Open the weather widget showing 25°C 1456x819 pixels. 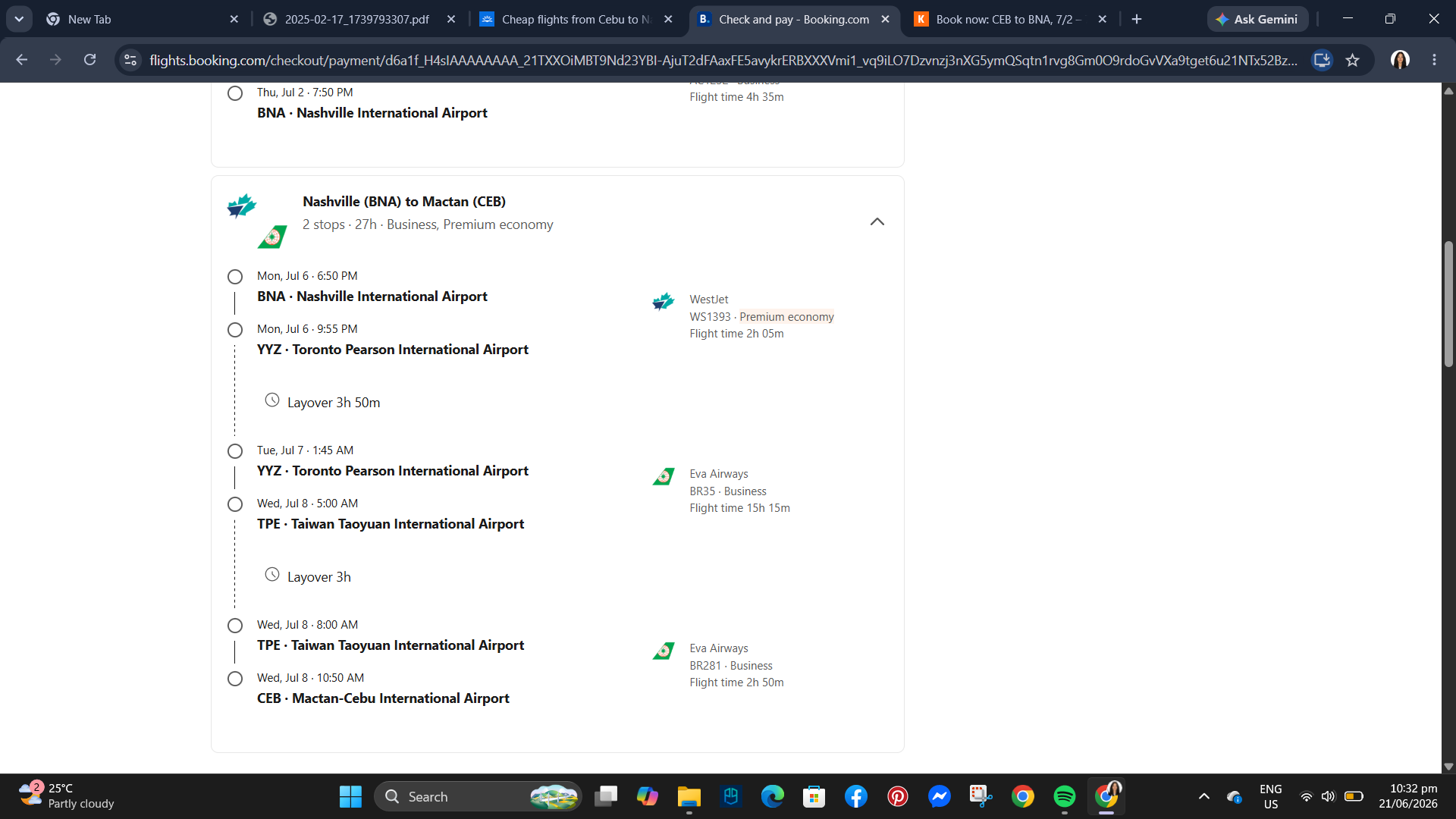66,796
